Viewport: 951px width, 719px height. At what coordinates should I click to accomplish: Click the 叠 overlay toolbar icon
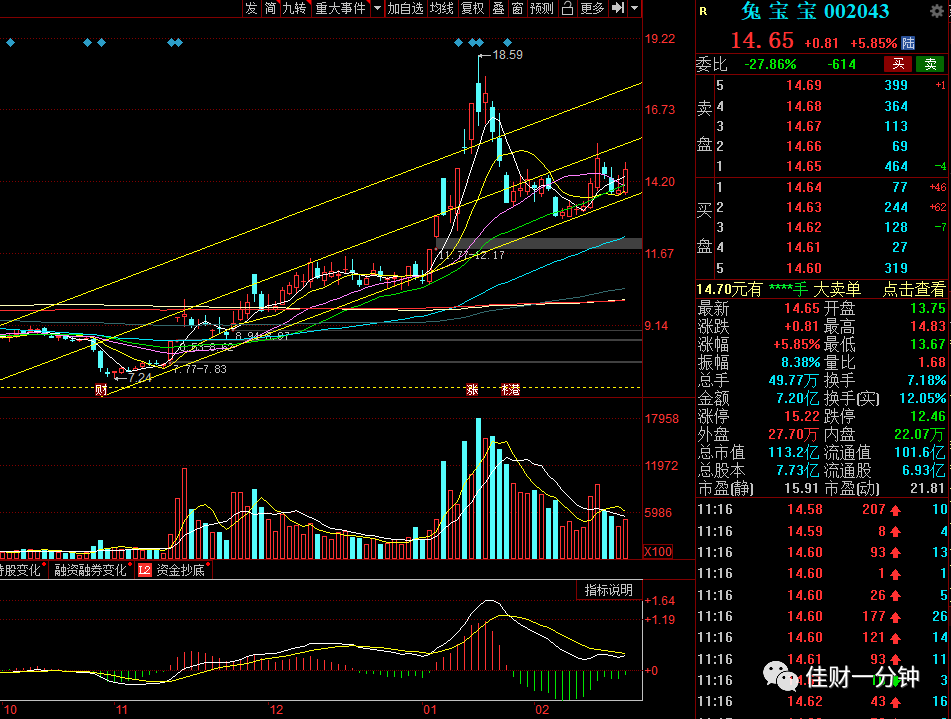[498, 8]
